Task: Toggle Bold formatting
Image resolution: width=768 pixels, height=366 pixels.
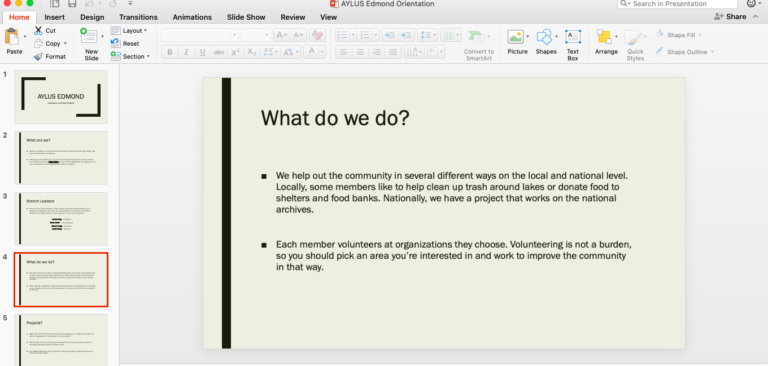Action: (x=169, y=52)
